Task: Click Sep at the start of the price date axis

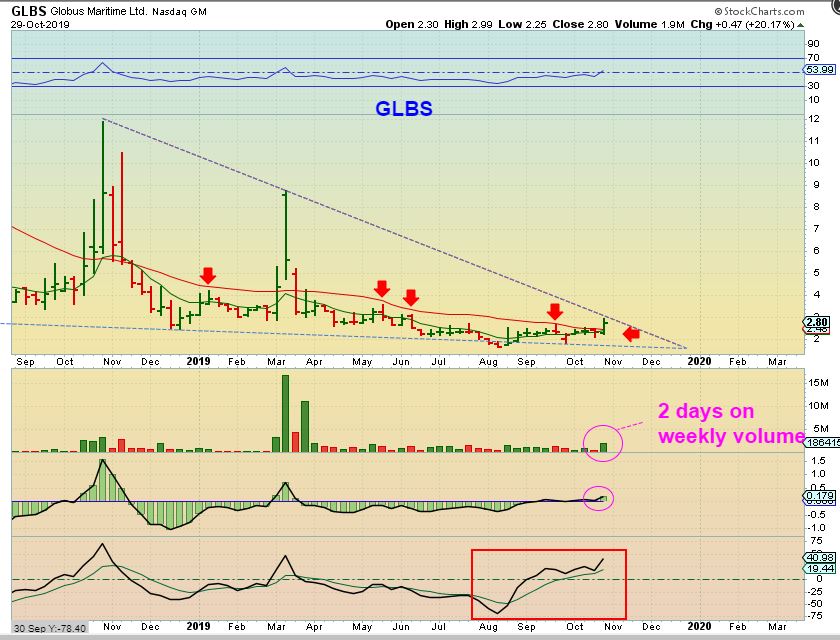Action: pos(26,362)
